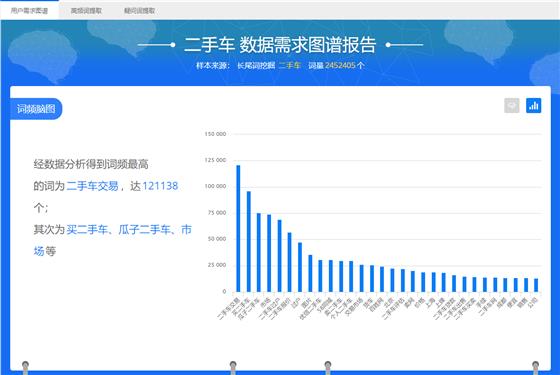
Task: Click 二手车交易 x-axis label under chart
Action: coord(229,308)
